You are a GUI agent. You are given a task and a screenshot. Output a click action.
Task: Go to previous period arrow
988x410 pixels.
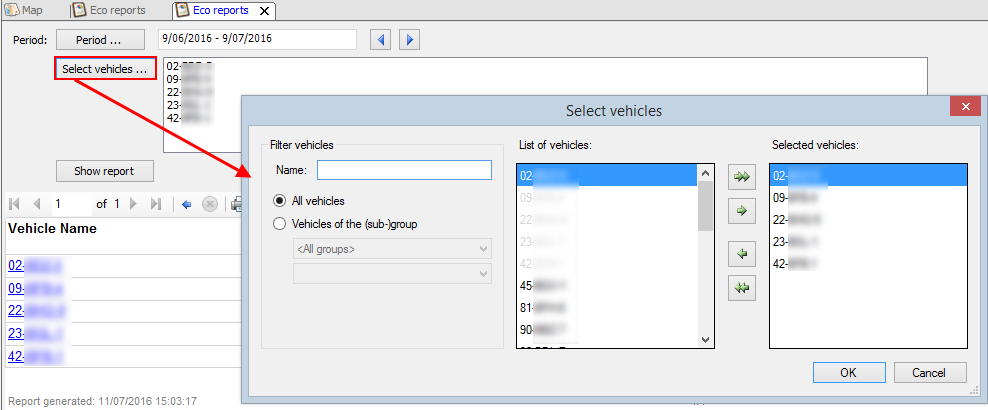pyautogui.click(x=379, y=40)
